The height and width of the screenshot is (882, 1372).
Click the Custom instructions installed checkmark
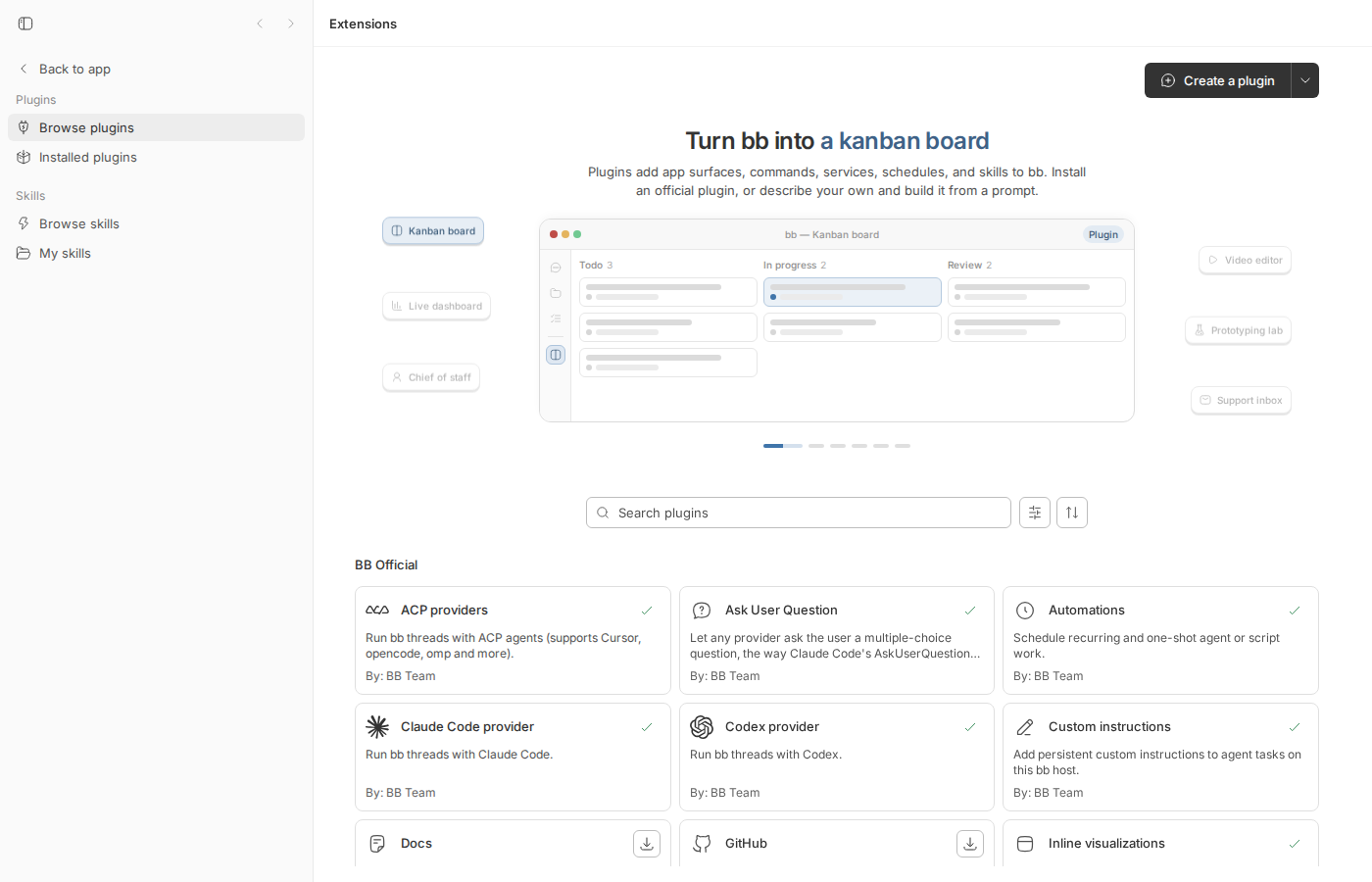tap(1295, 727)
